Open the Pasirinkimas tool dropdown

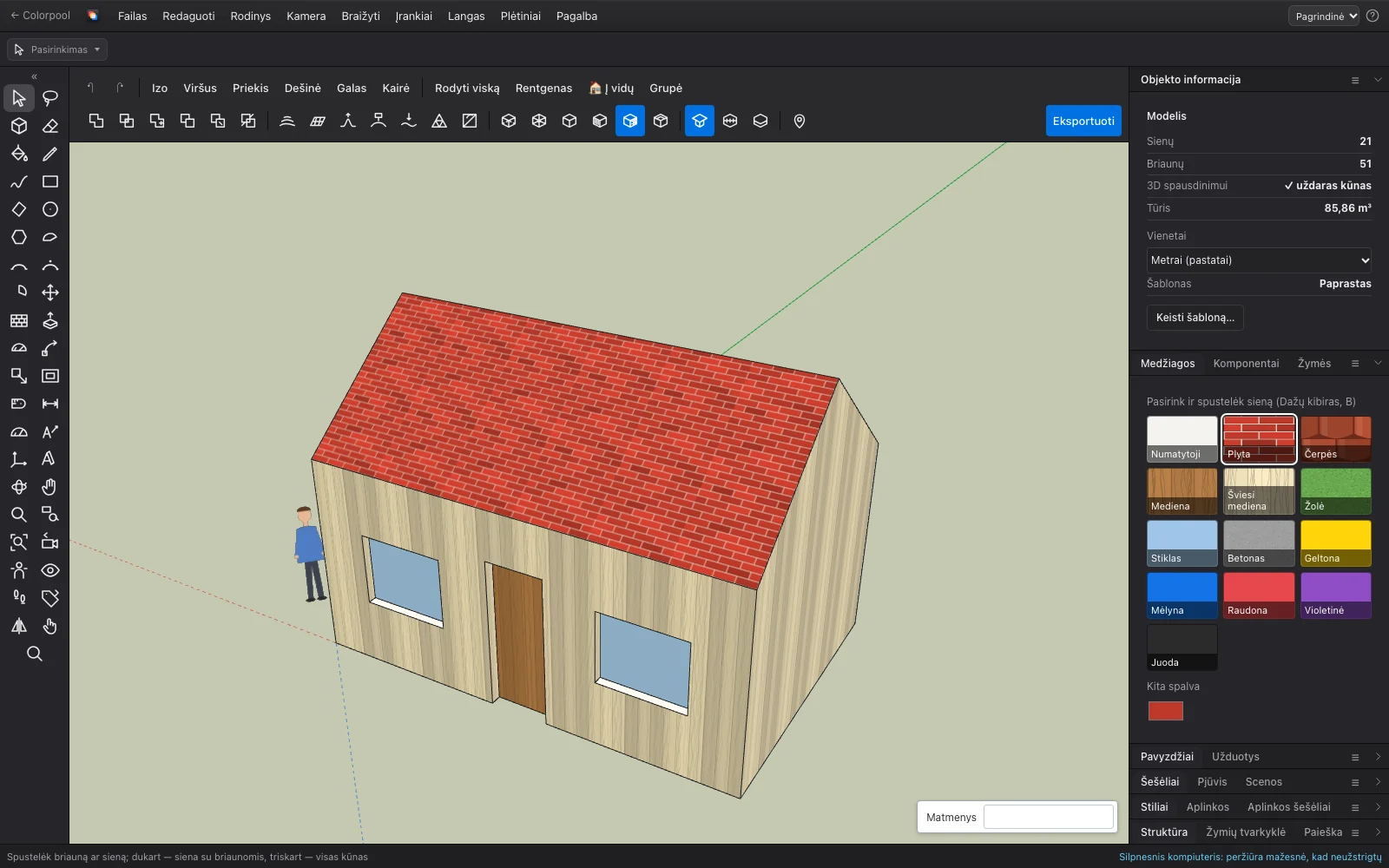pos(57,49)
